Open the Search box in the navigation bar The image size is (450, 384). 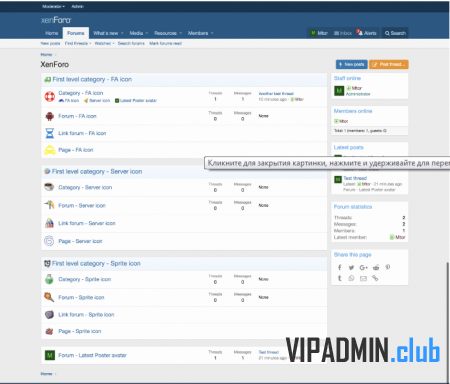coord(395,33)
